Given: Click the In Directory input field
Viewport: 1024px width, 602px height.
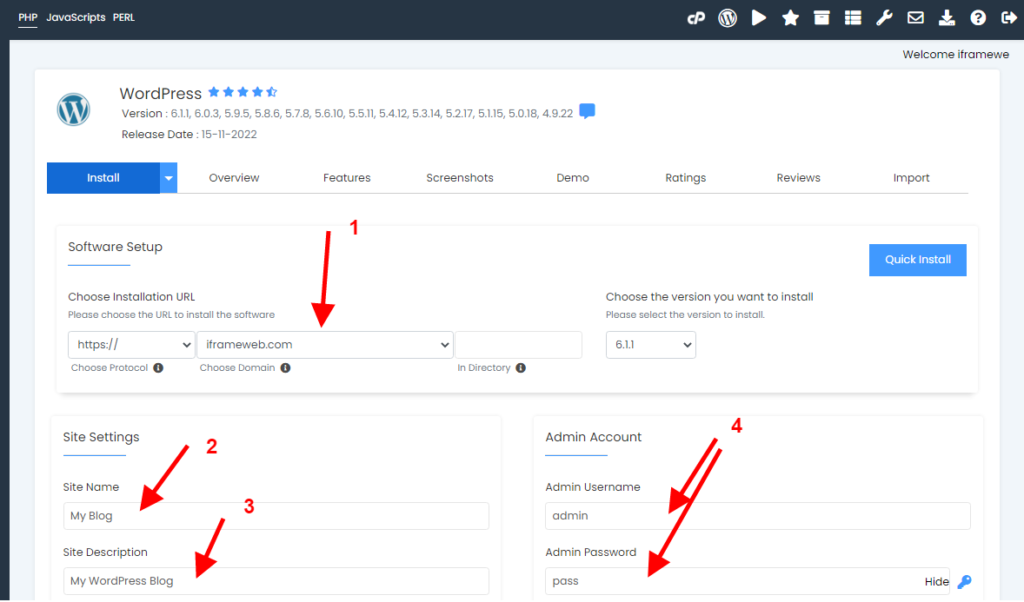Looking at the screenshot, I should coord(518,345).
